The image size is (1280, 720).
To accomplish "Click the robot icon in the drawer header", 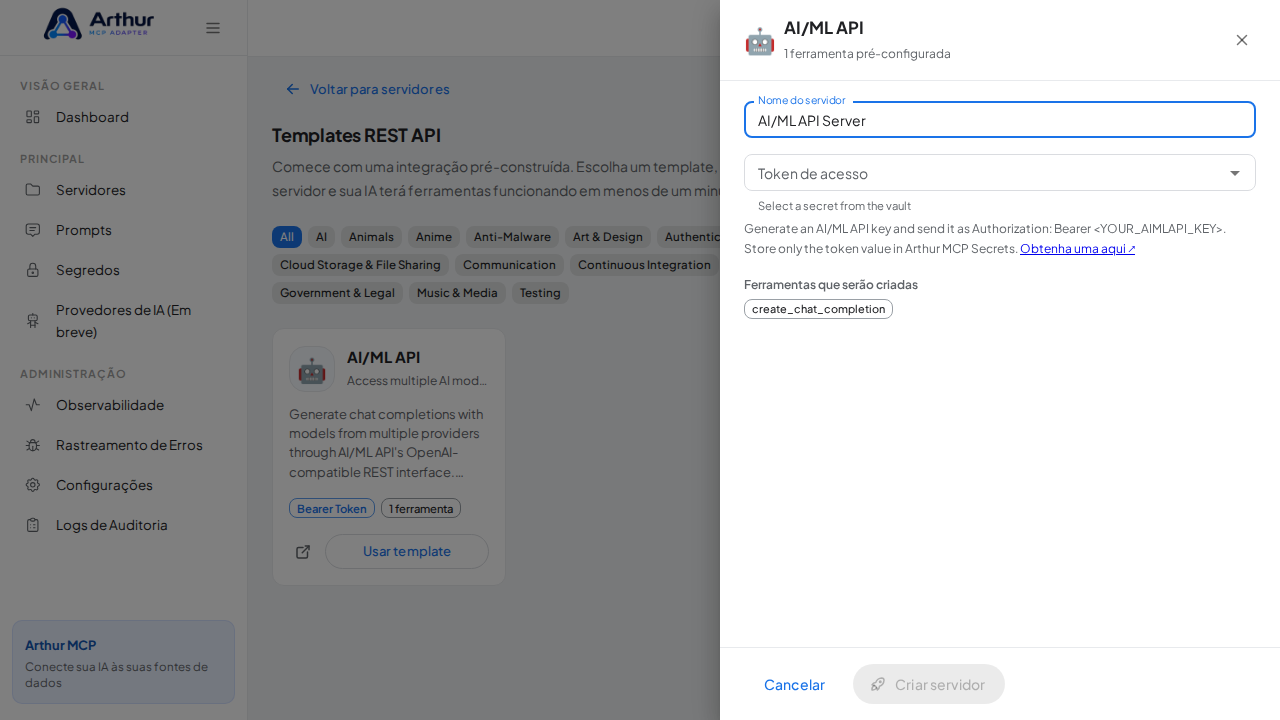I will tap(760, 41).
